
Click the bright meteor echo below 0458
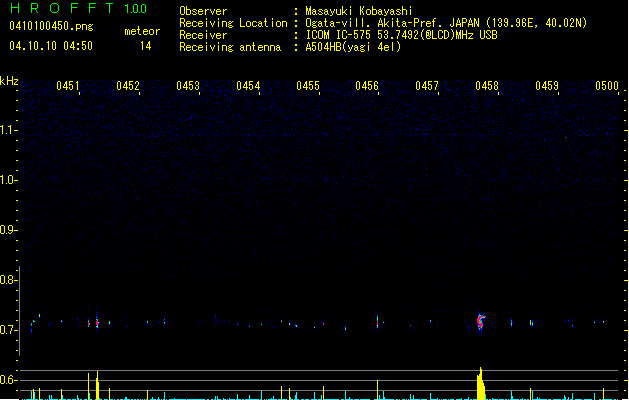[481, 321]
